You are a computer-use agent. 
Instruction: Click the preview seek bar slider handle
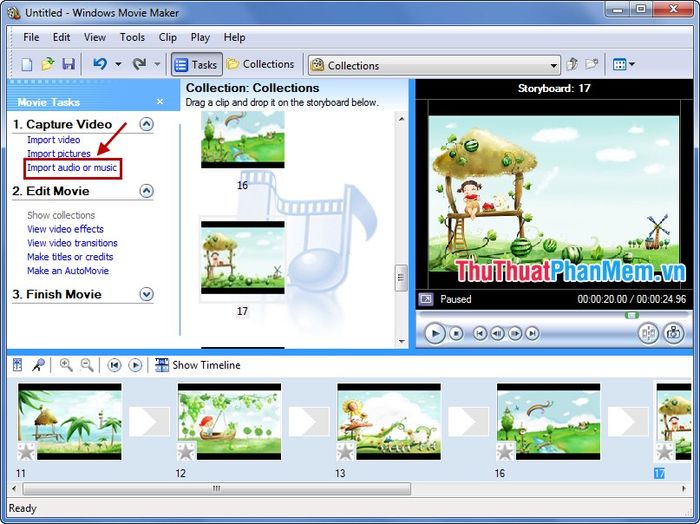point(631,315)
